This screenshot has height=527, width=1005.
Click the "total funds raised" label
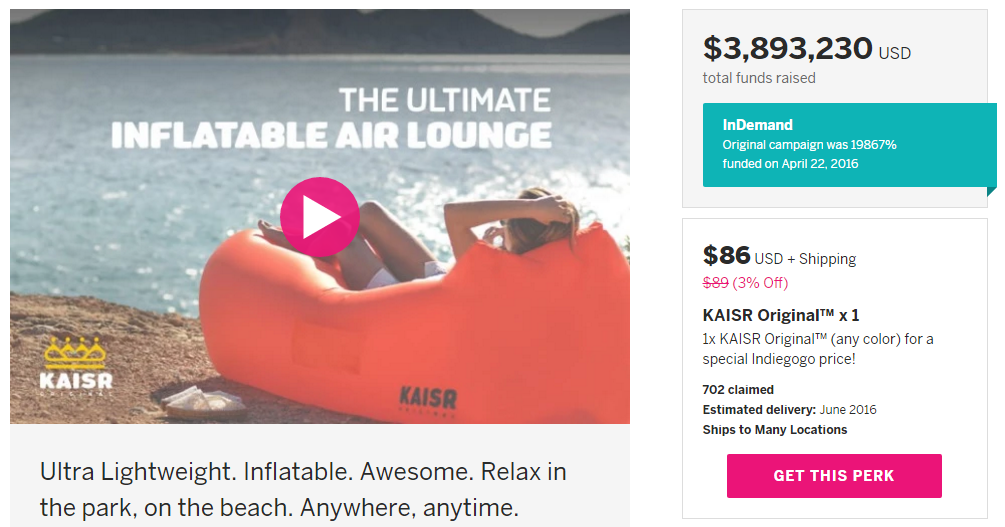759,78
